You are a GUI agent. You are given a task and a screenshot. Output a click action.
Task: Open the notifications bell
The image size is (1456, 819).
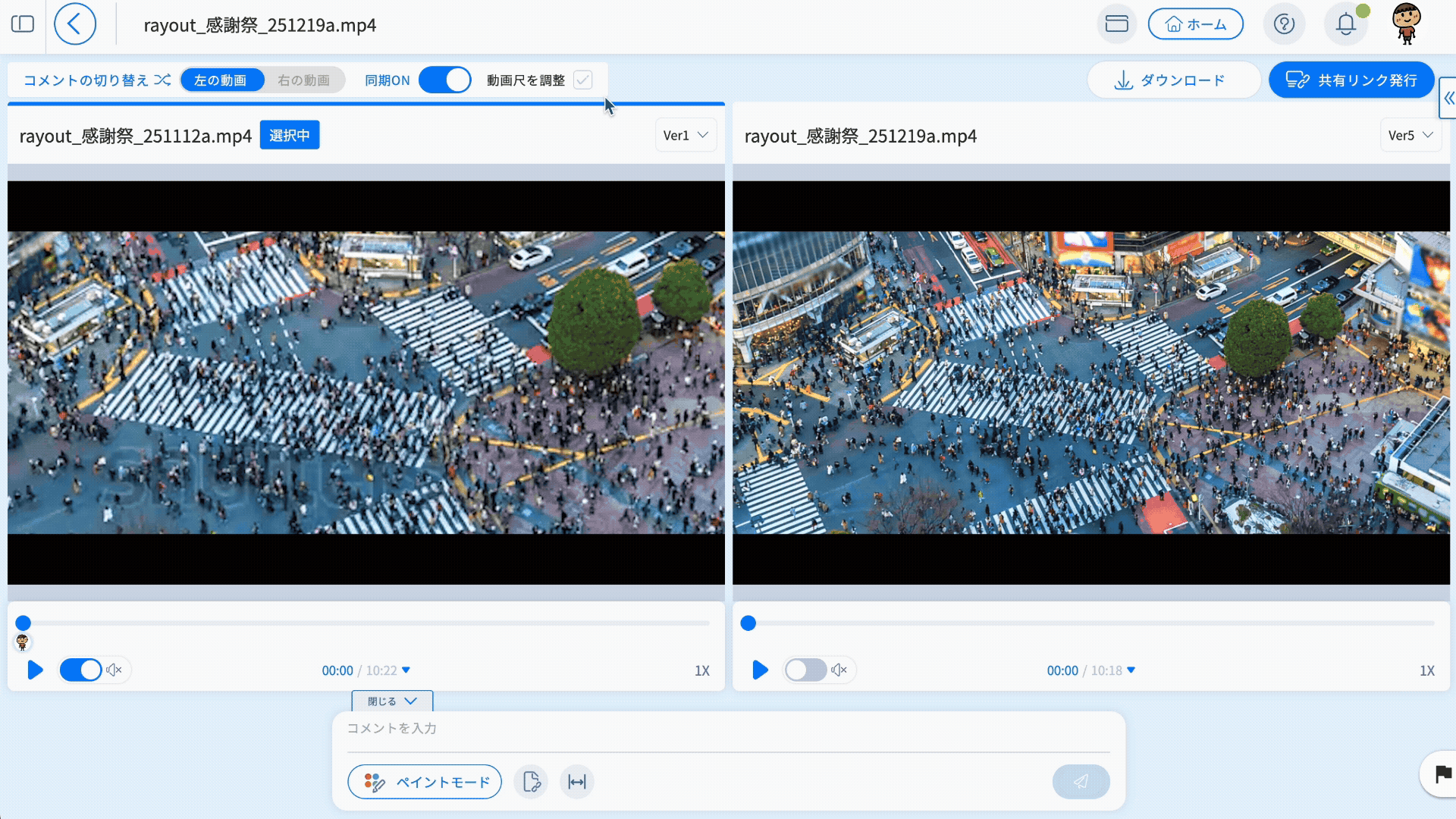1345,24
